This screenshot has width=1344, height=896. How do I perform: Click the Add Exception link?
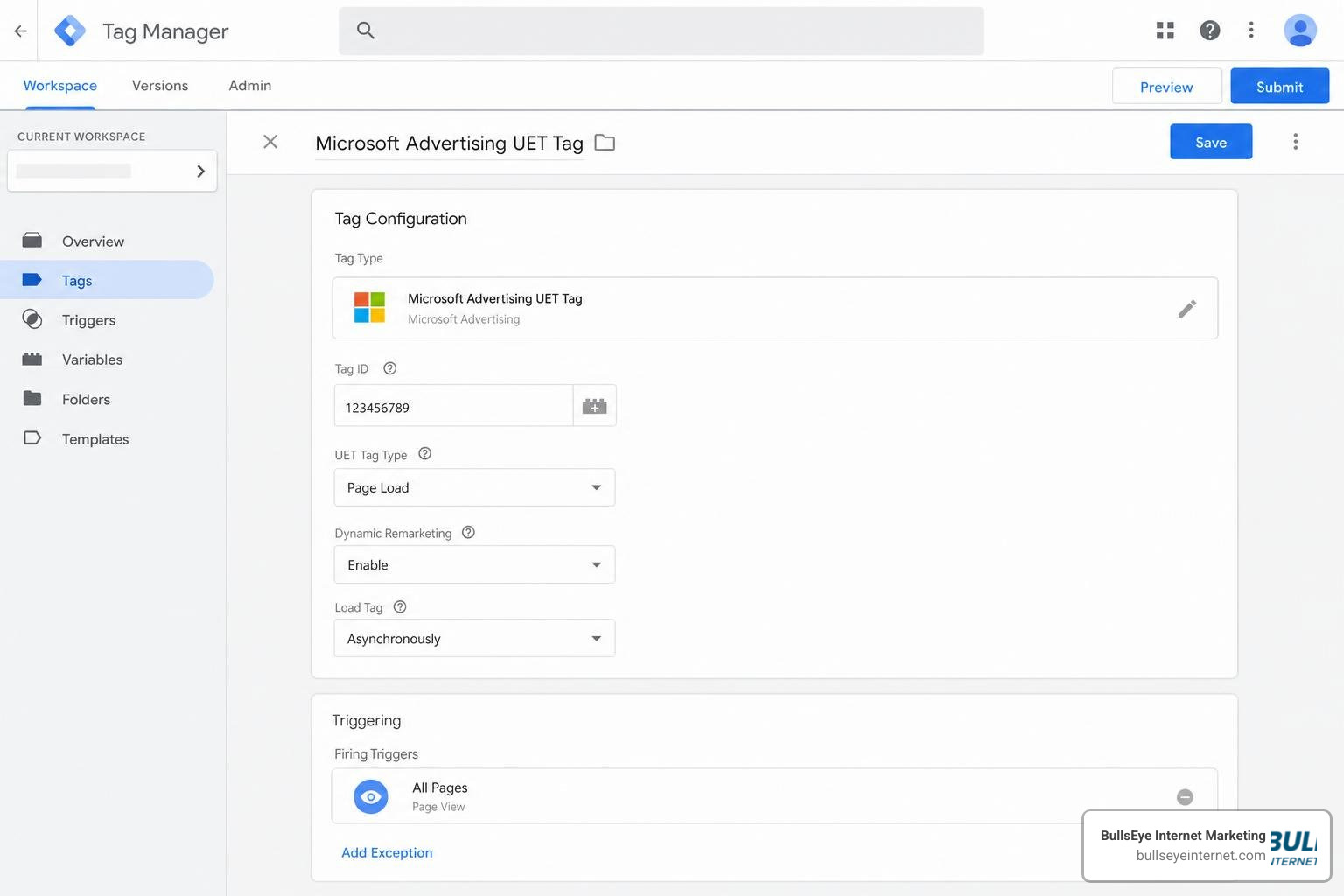[x=387, y=852]
